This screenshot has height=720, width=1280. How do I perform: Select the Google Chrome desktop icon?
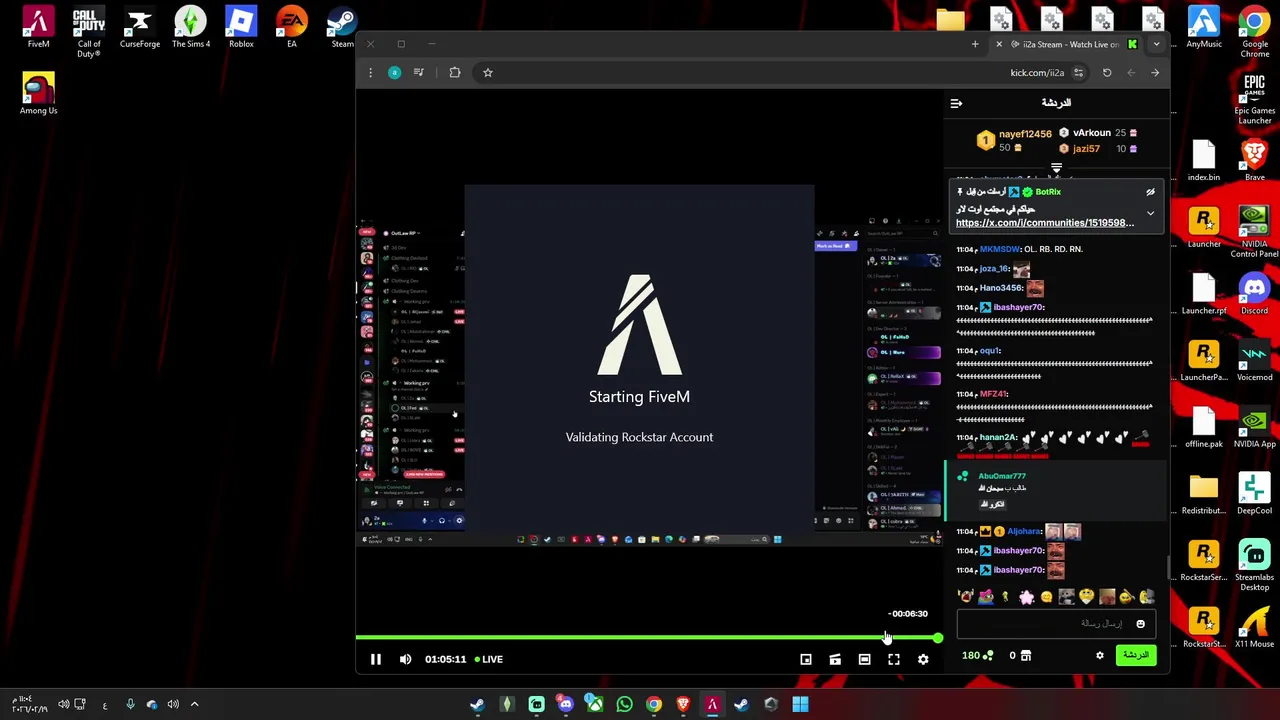pyautogui.click(x=1254, y=32)
